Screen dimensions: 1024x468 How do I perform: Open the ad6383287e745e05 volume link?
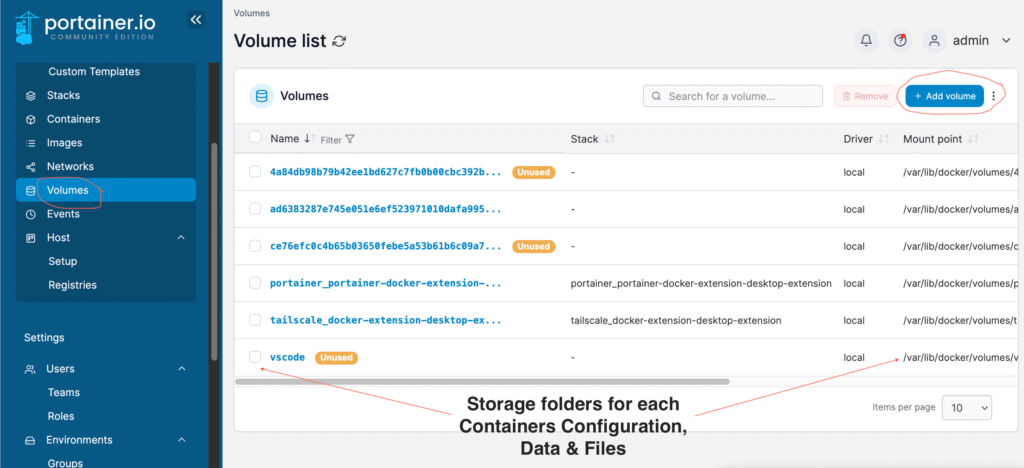point(386,210)
